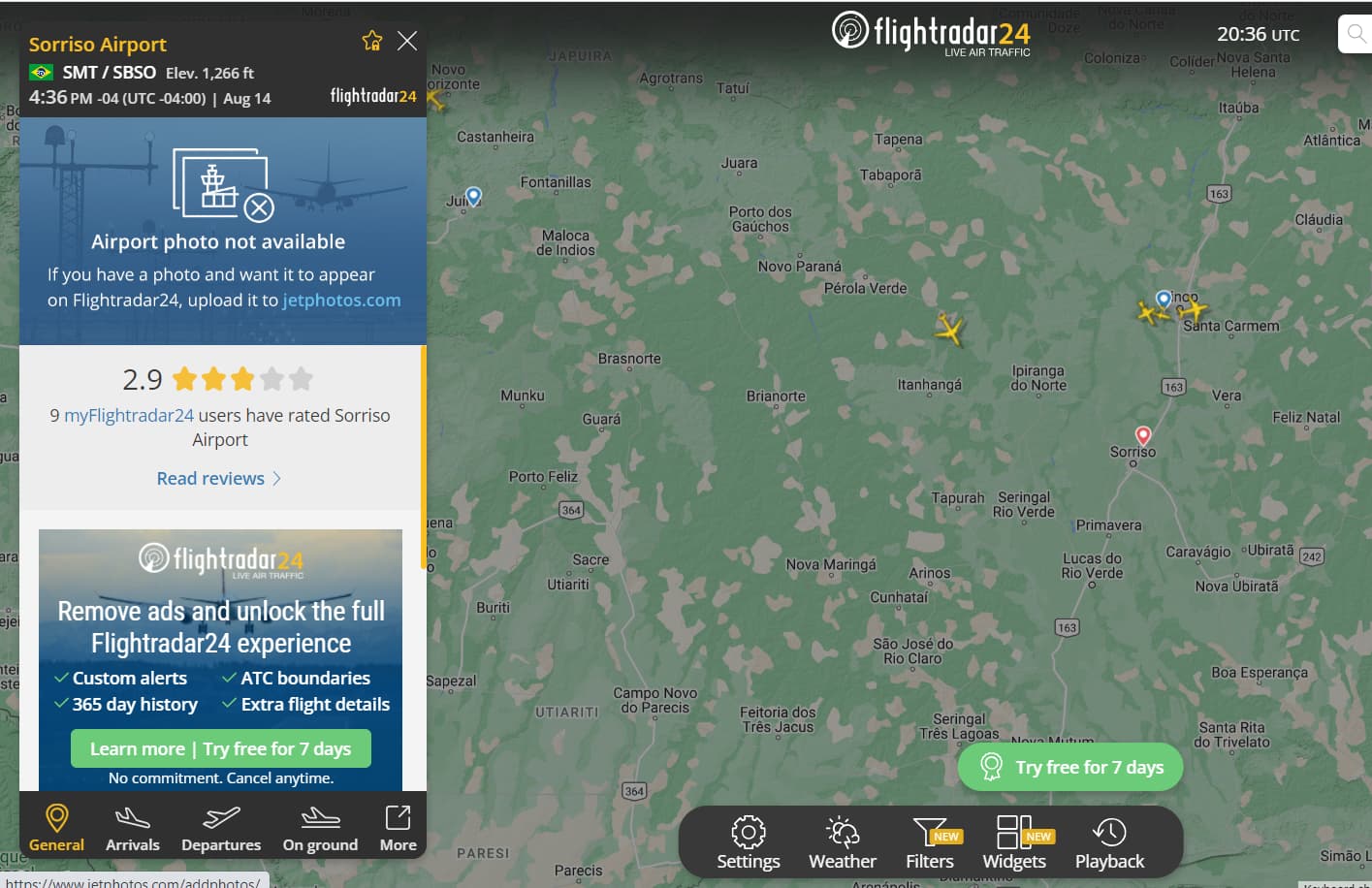1372x888 pixels.
Task: Click green Try free for 7 days pill
Action: point(1070,767)
